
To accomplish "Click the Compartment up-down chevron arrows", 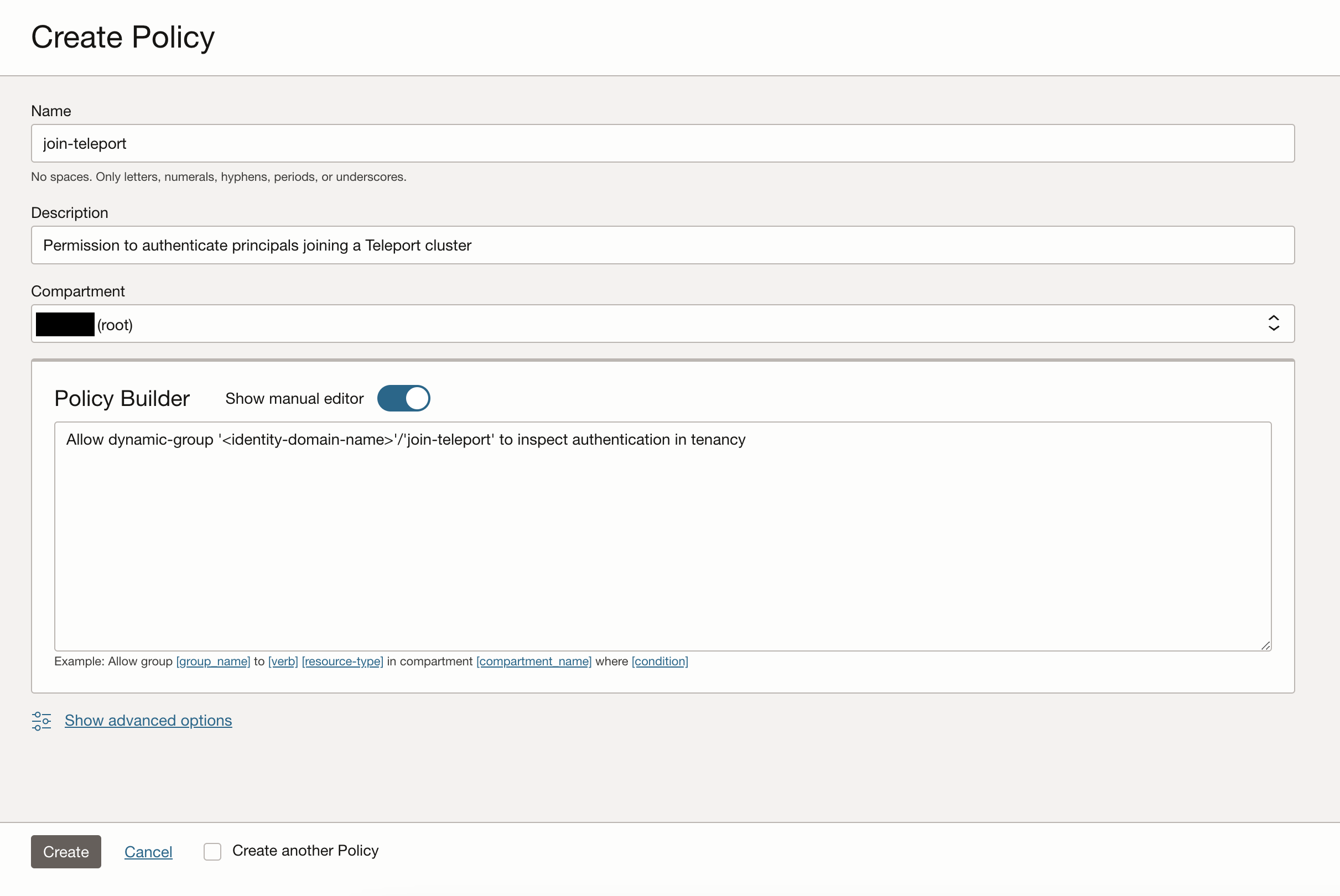I will pos(1273,324).
